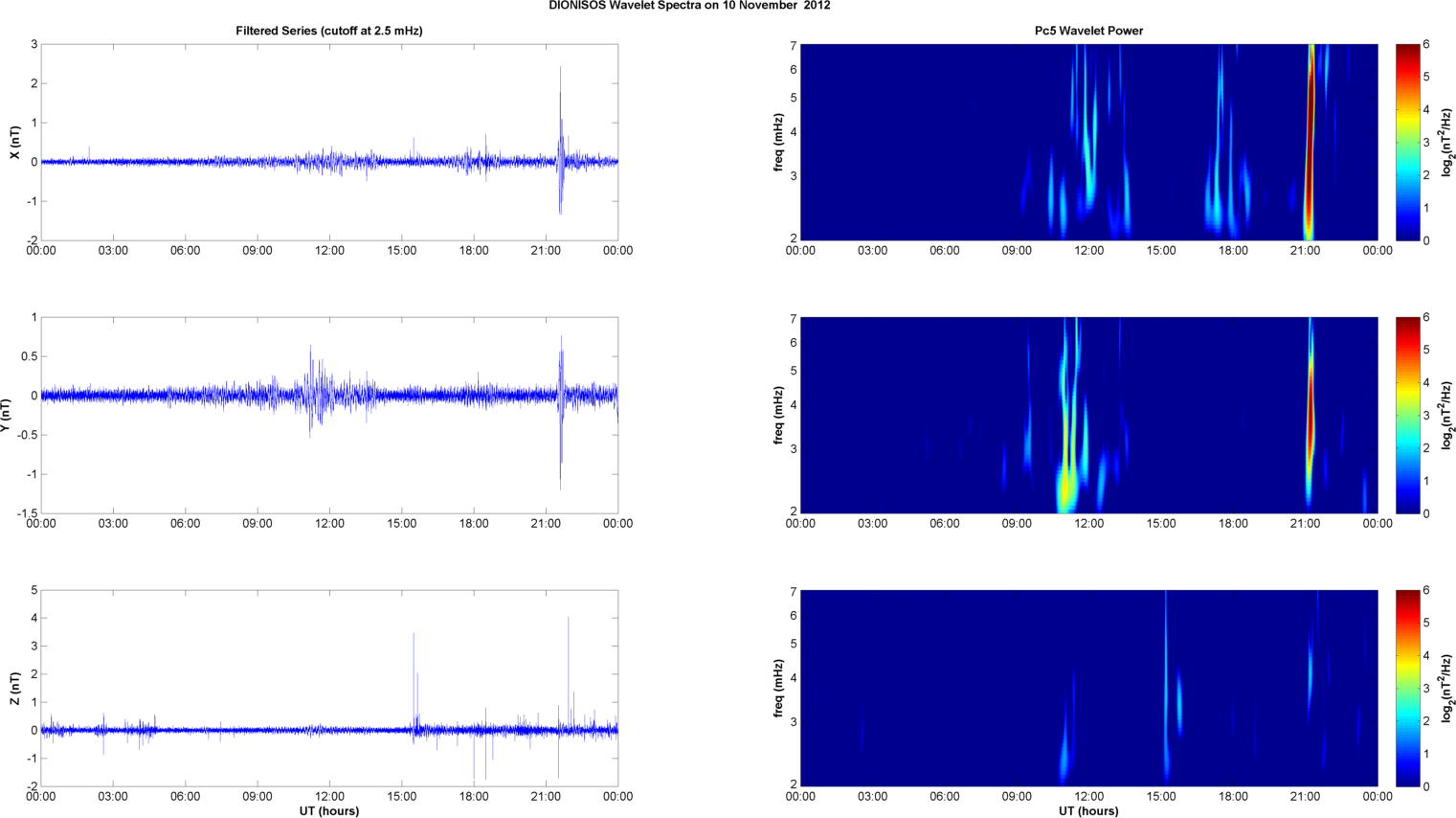Screen dimensions: 1456x818
Task: Click the "12:00" tick below the X series plot
Action: [329, 251]
